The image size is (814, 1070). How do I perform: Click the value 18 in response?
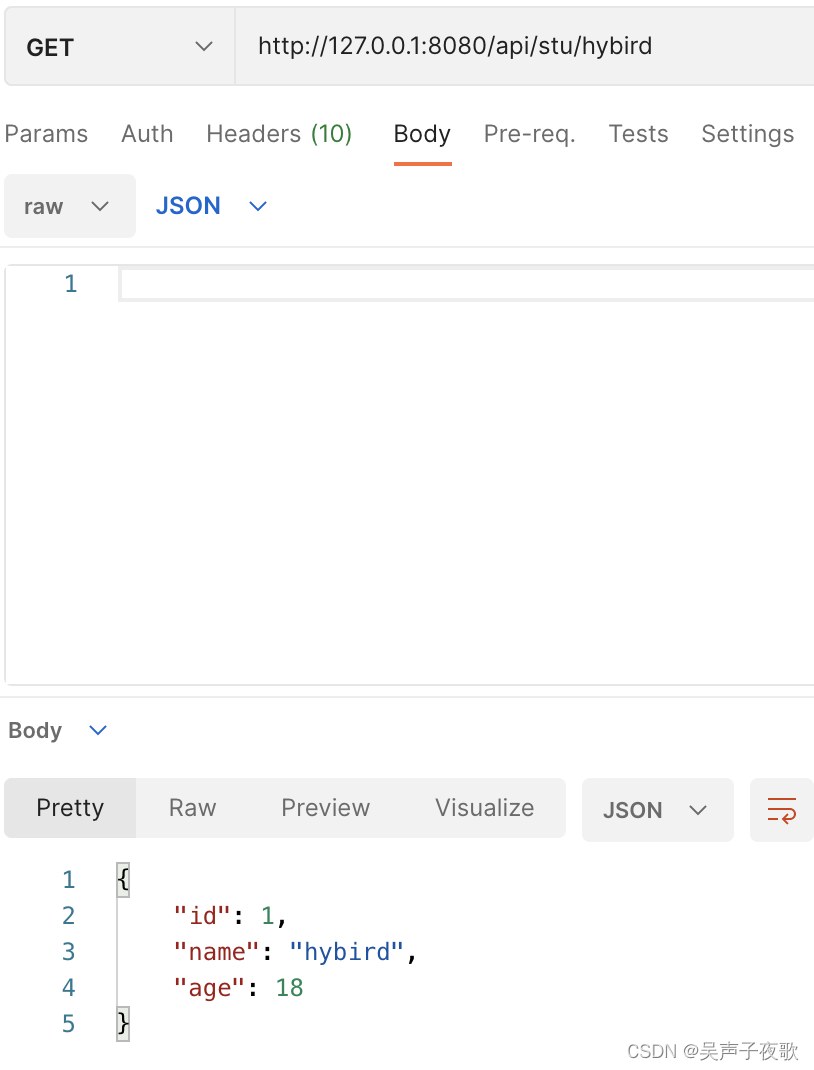pos(289,987)
